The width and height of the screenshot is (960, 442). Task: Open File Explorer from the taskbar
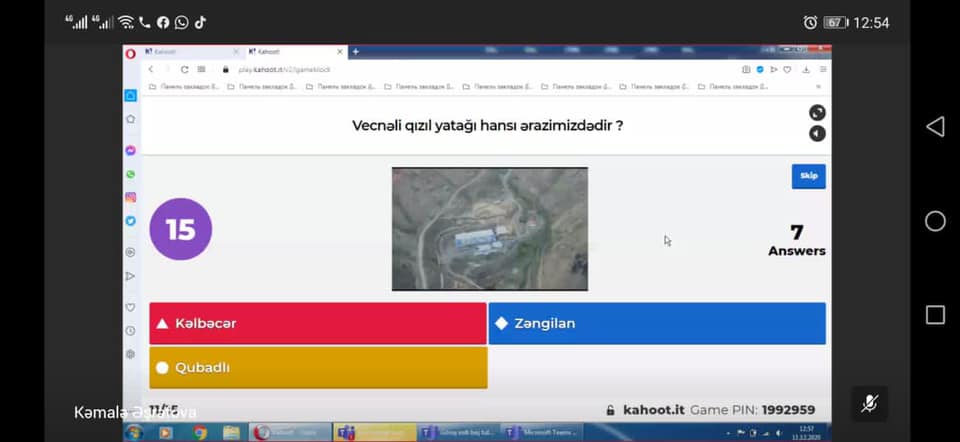(231, 433)
